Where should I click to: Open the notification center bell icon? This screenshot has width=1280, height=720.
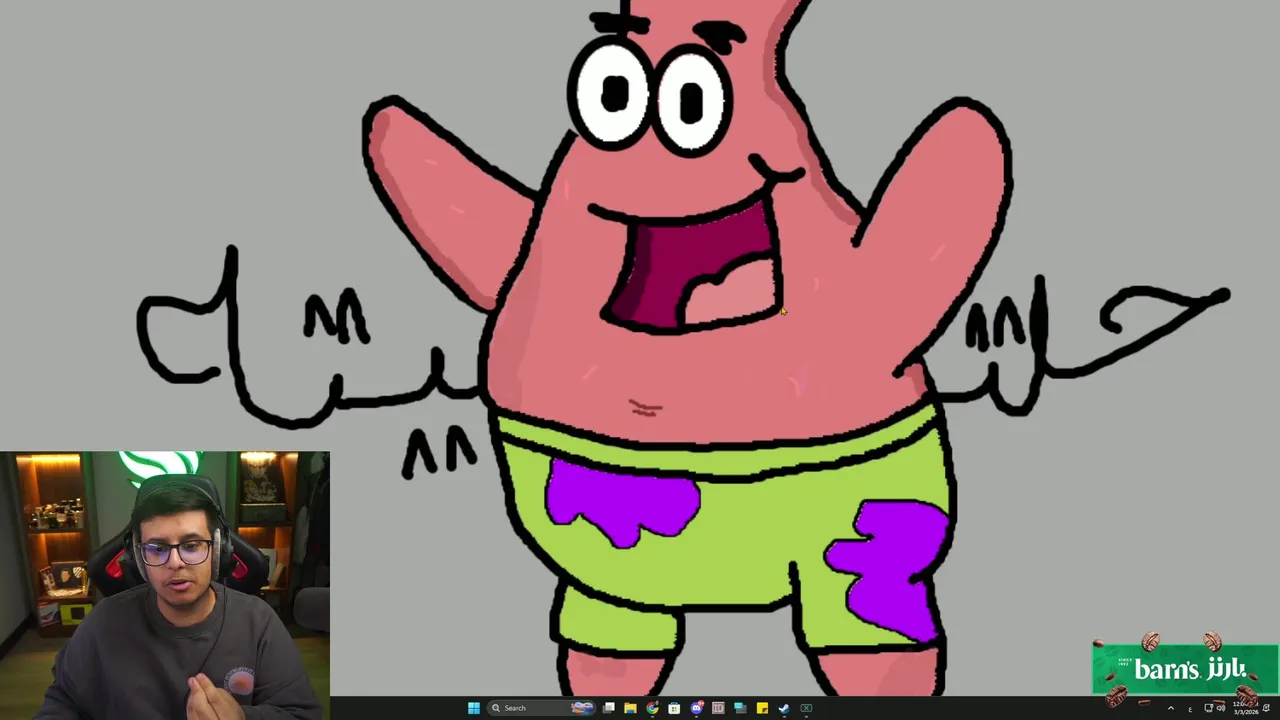[1266, 708]
